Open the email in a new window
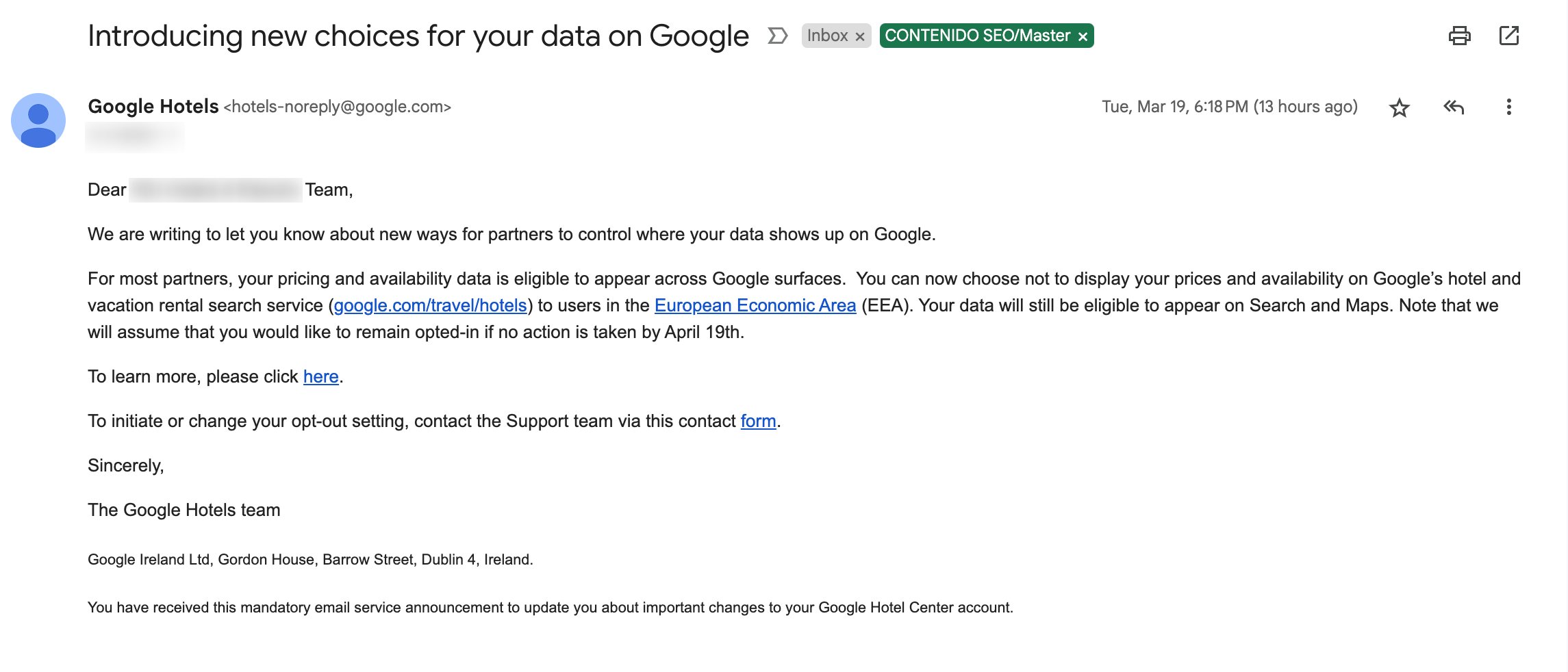This screenshot has height=672, width=1568. point(1509,36)
